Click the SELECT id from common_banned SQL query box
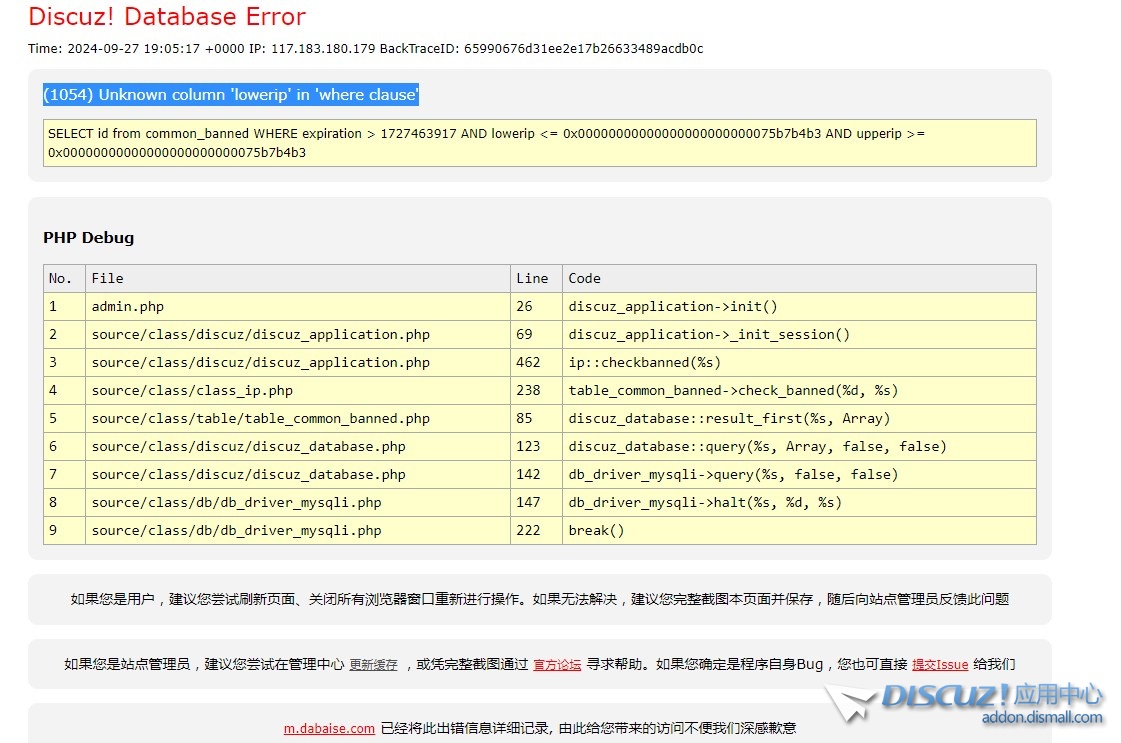This screenshot has height=743, width=1121. [540, 143]
